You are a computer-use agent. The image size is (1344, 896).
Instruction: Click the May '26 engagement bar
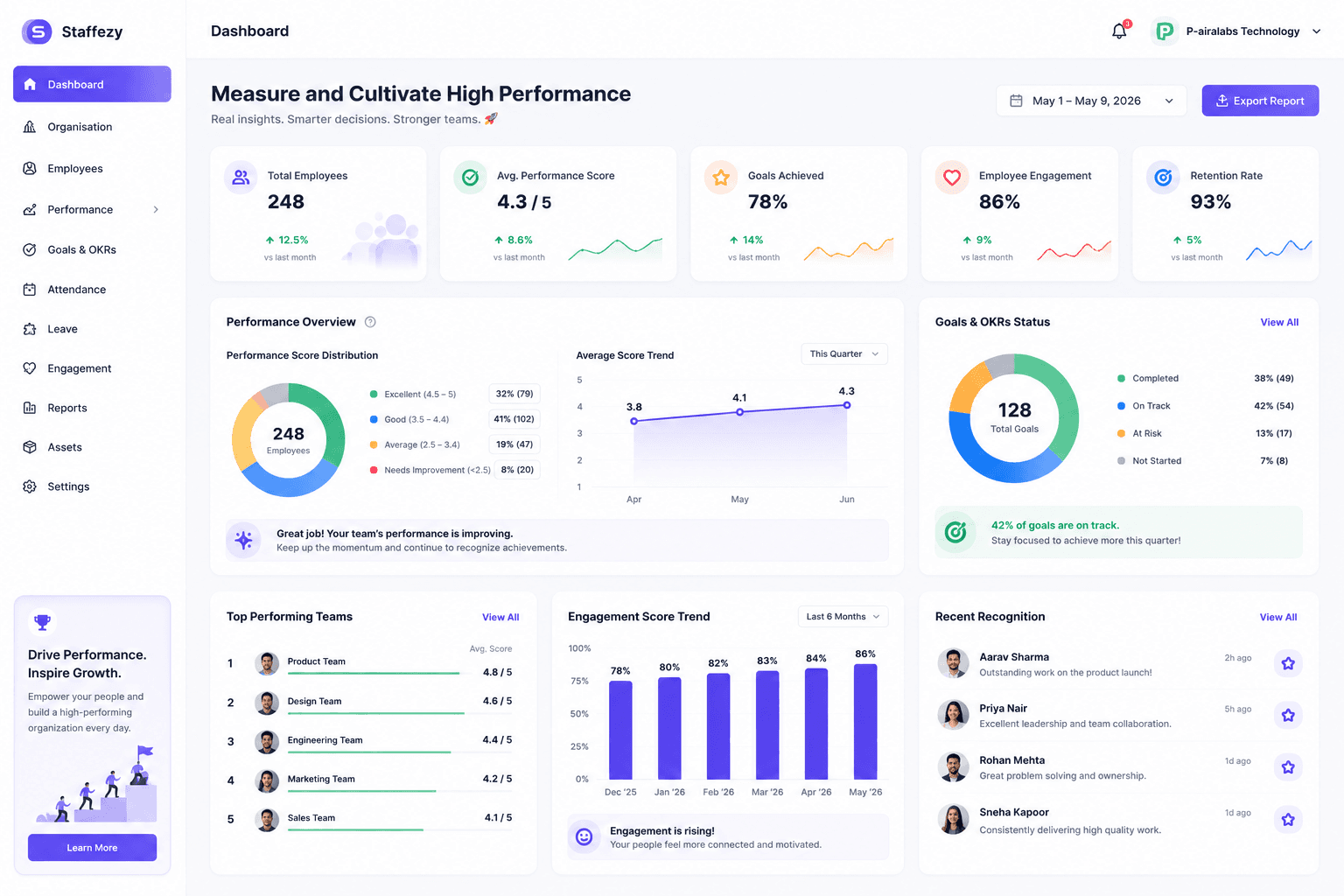865,722
